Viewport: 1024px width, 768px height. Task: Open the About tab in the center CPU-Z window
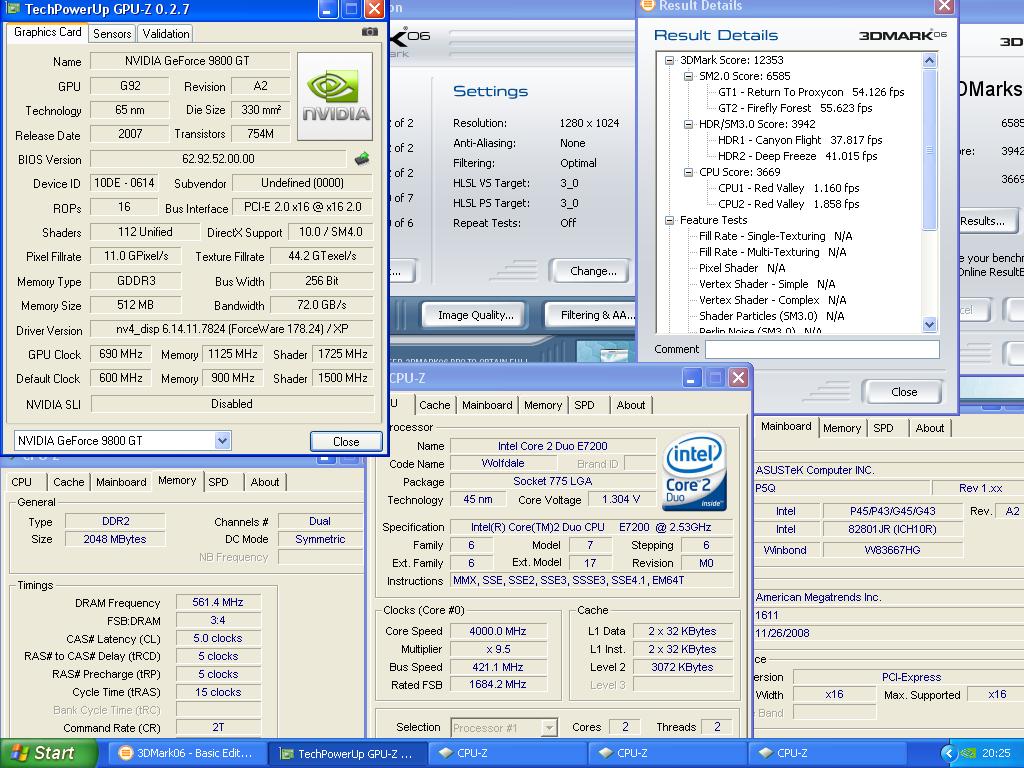point(631,405)
